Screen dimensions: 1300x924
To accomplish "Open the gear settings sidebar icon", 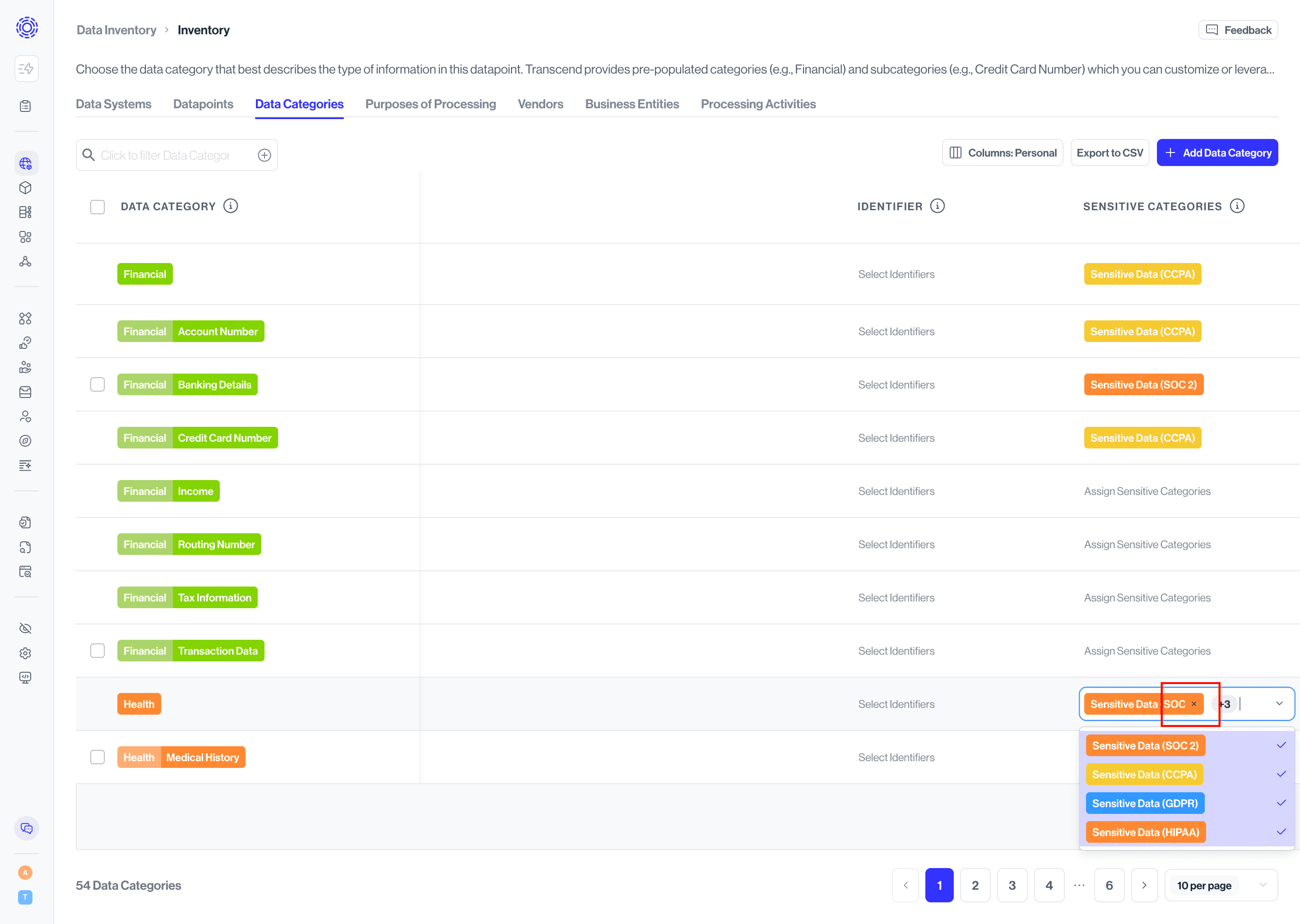I will tap(26, 653).
